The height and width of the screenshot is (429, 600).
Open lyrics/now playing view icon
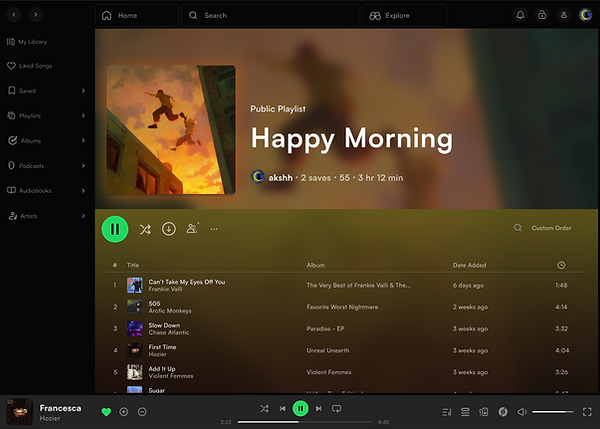[x=447, y=412]
